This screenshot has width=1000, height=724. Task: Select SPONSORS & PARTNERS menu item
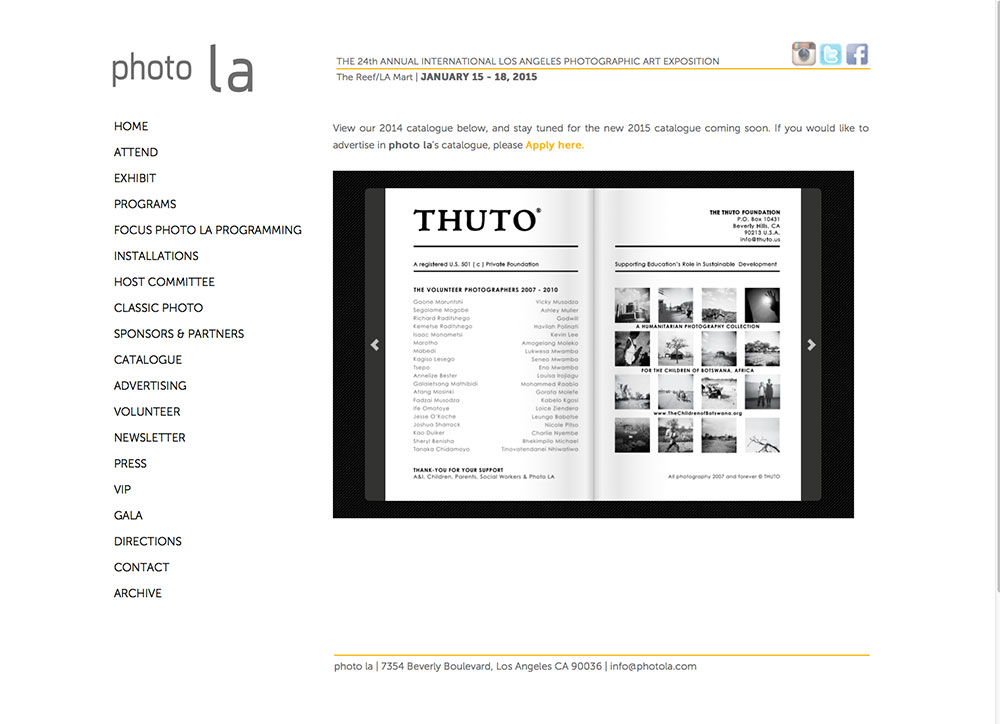click(x=179, y=334)
